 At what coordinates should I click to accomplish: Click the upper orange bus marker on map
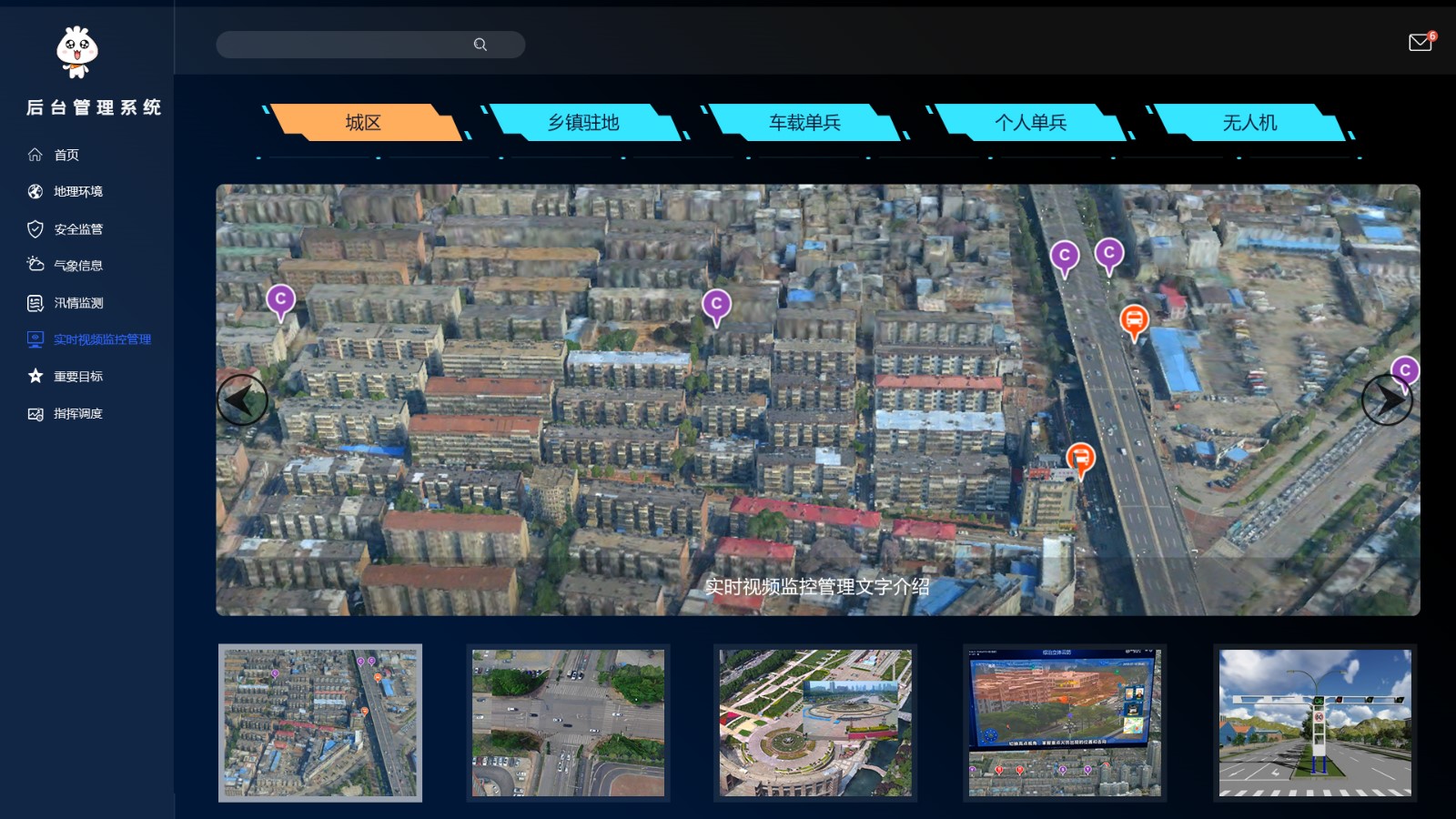[1134, 320]
